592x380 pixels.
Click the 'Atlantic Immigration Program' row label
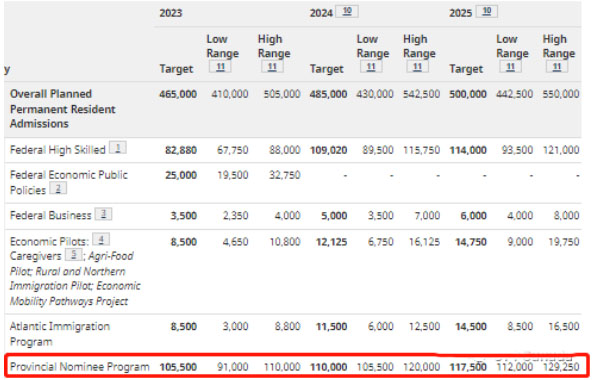pos(60,334)
